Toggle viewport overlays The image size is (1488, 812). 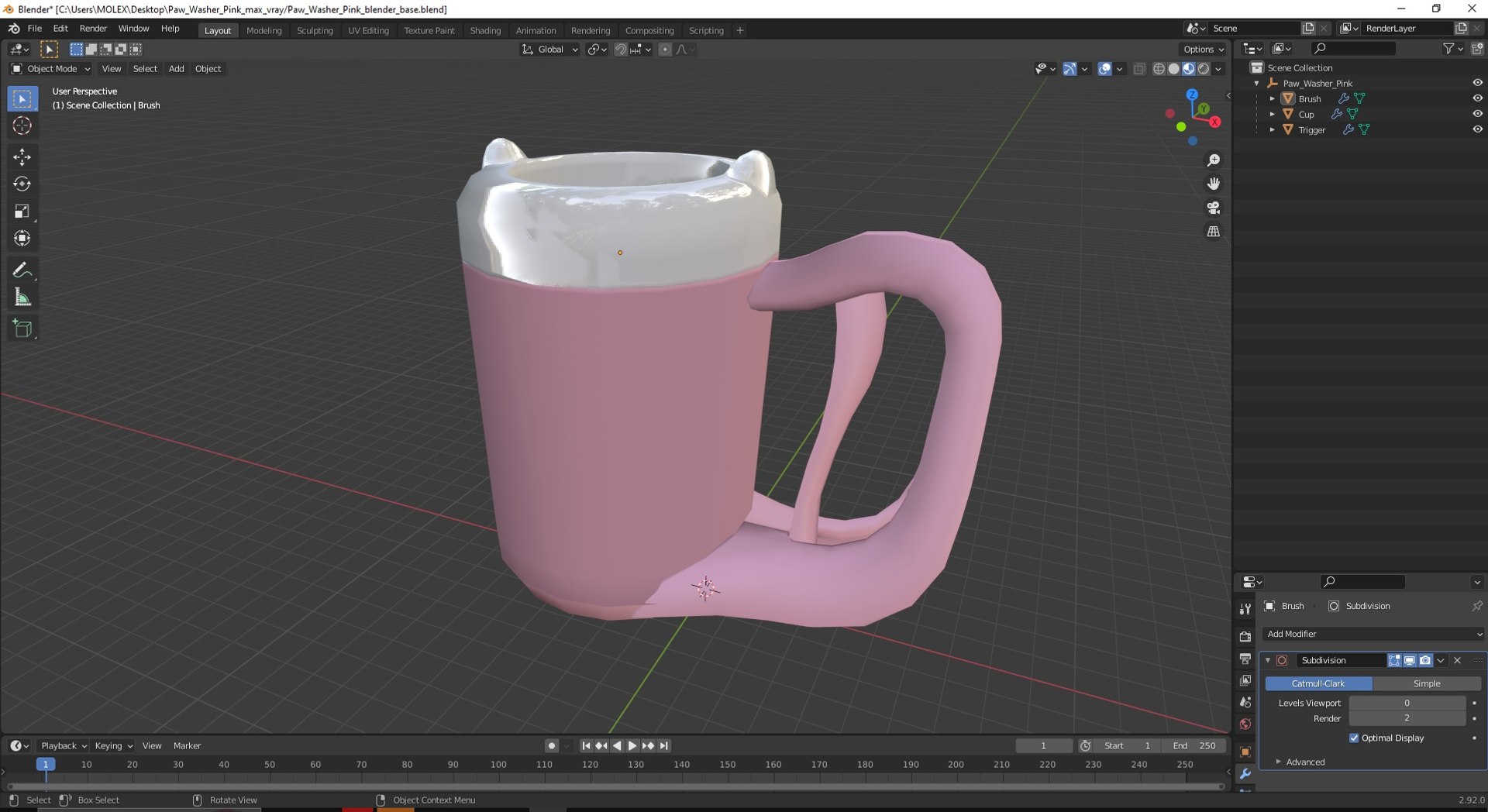tap(1105, 69)
